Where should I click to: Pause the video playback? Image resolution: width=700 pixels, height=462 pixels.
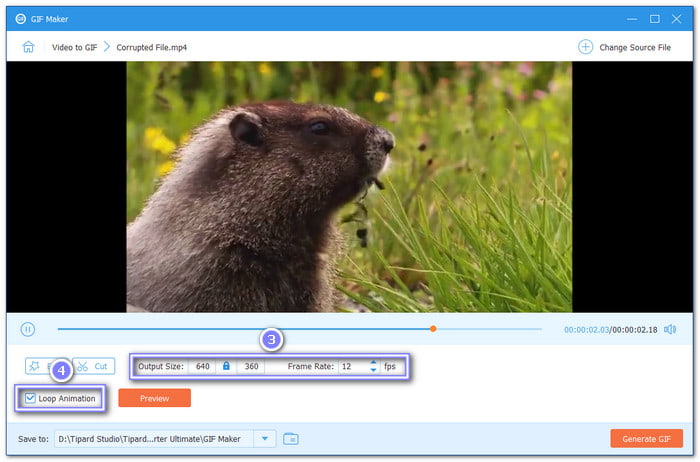pyautogui.click(x=28, y=329)
